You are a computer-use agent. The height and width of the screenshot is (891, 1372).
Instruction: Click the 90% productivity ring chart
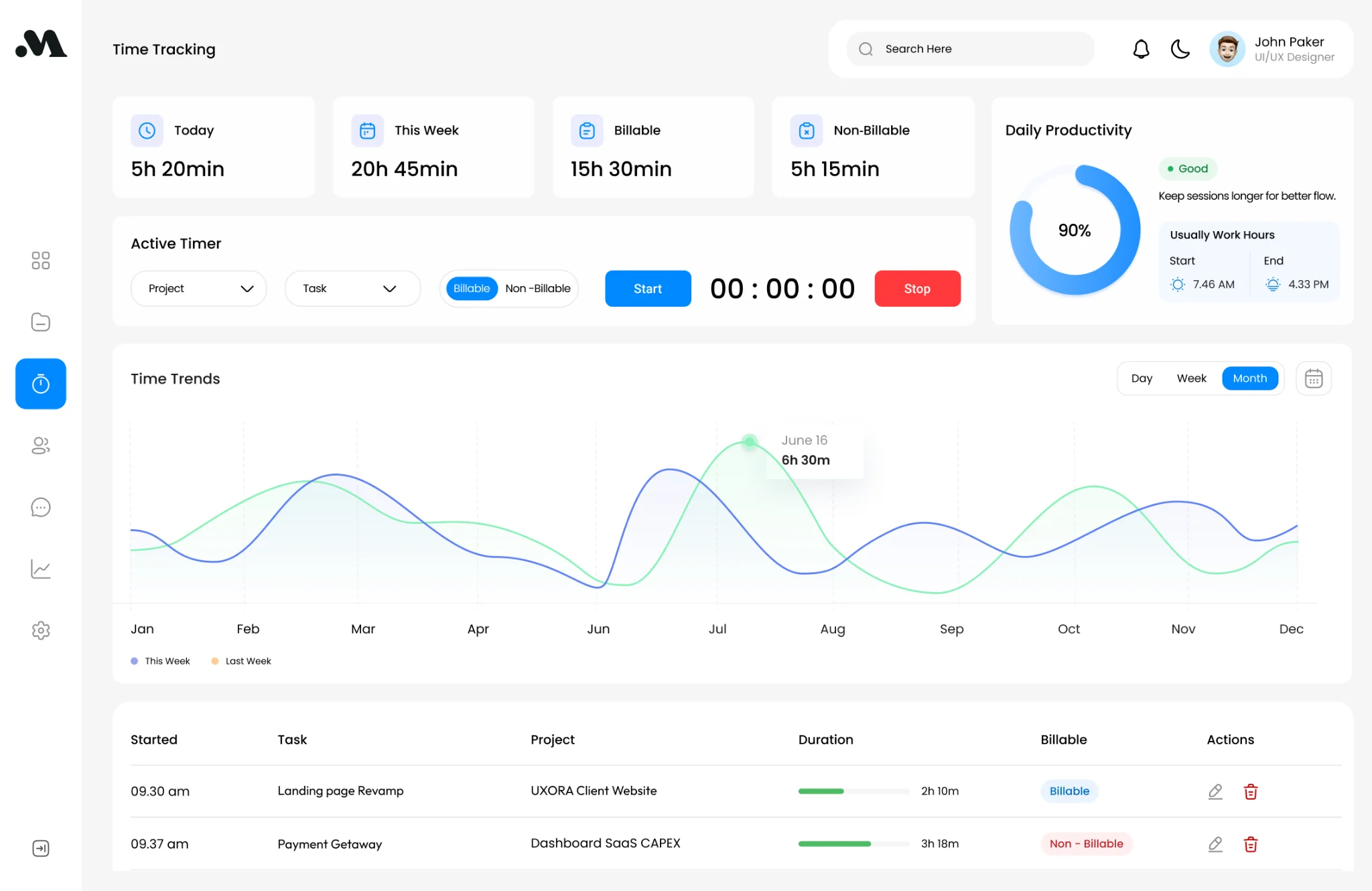[x=1075, y=230]
